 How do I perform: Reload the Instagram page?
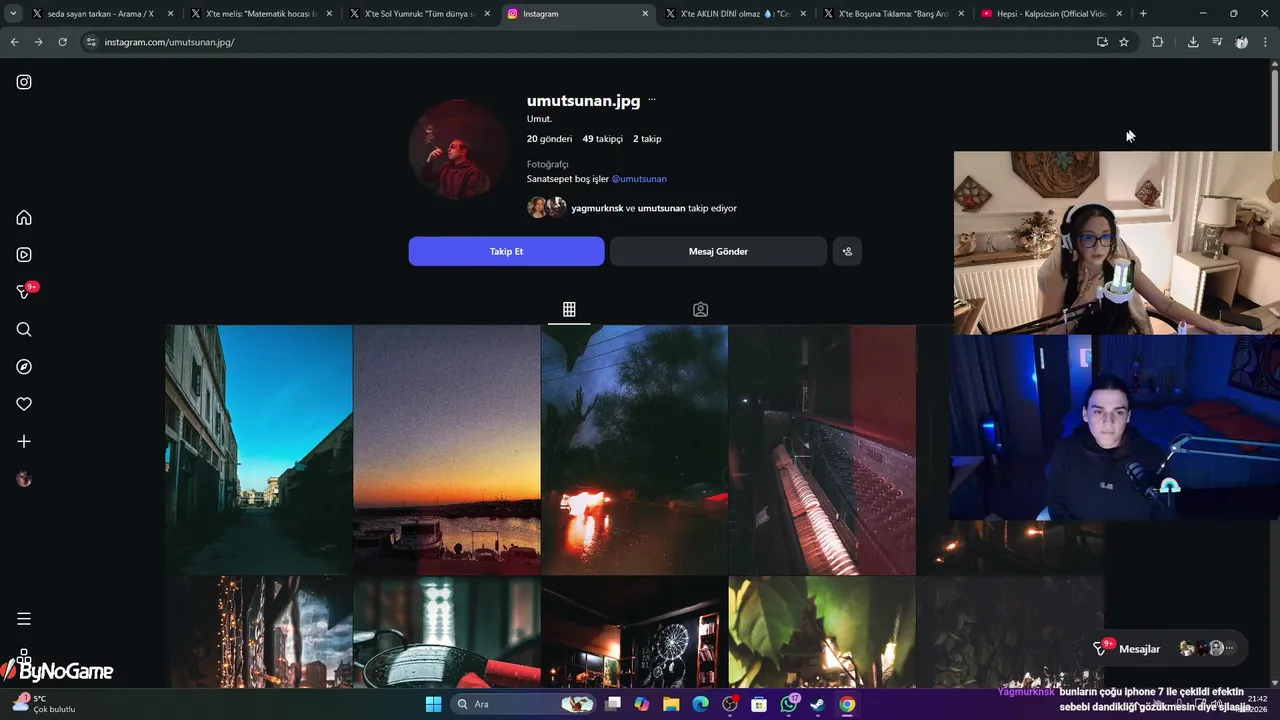click(x=62, y=42)
